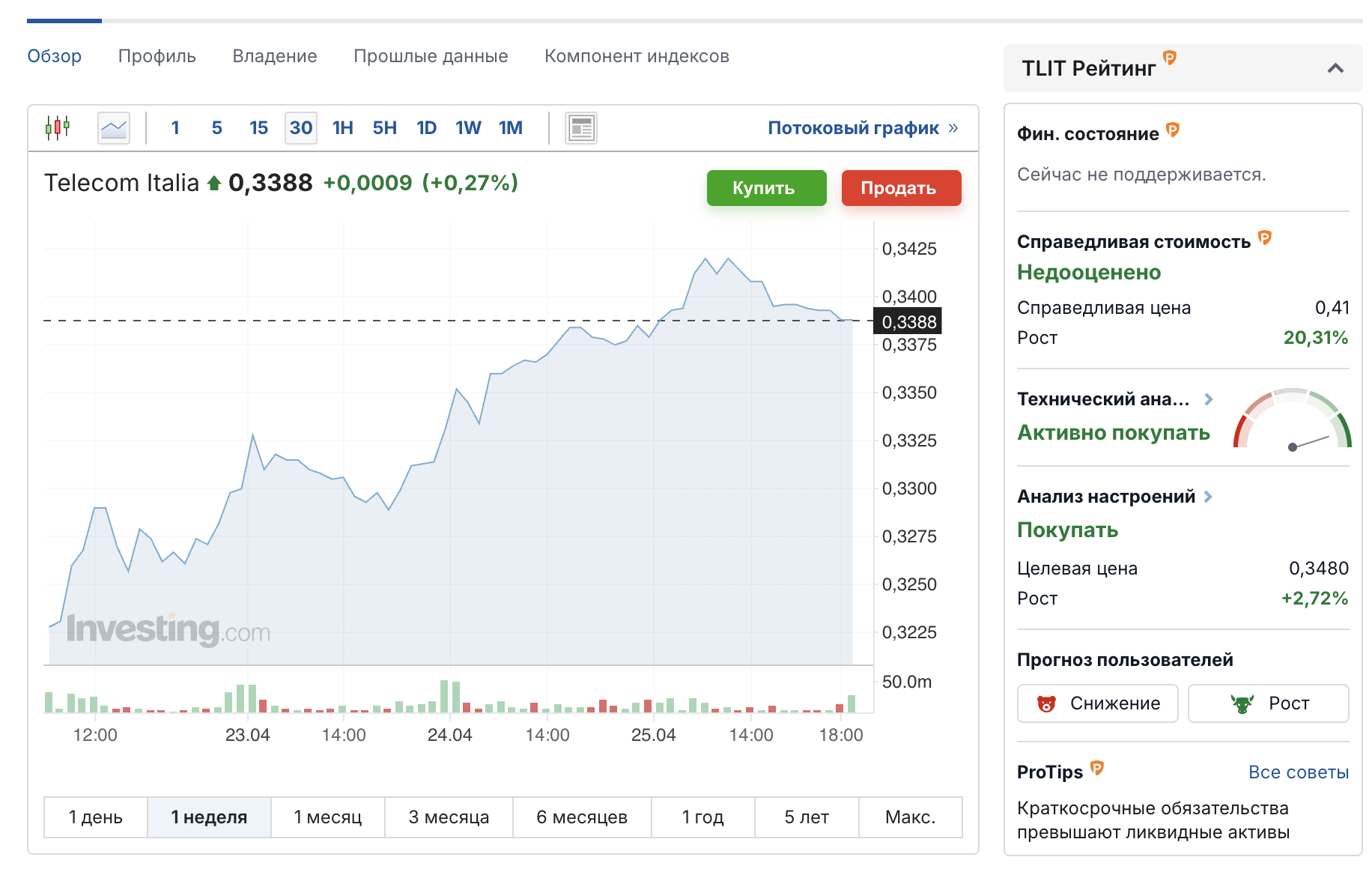The width and height of the screenshot is (1372, 872).
Task: Open Потоковый график link
Action: (863, 128)
